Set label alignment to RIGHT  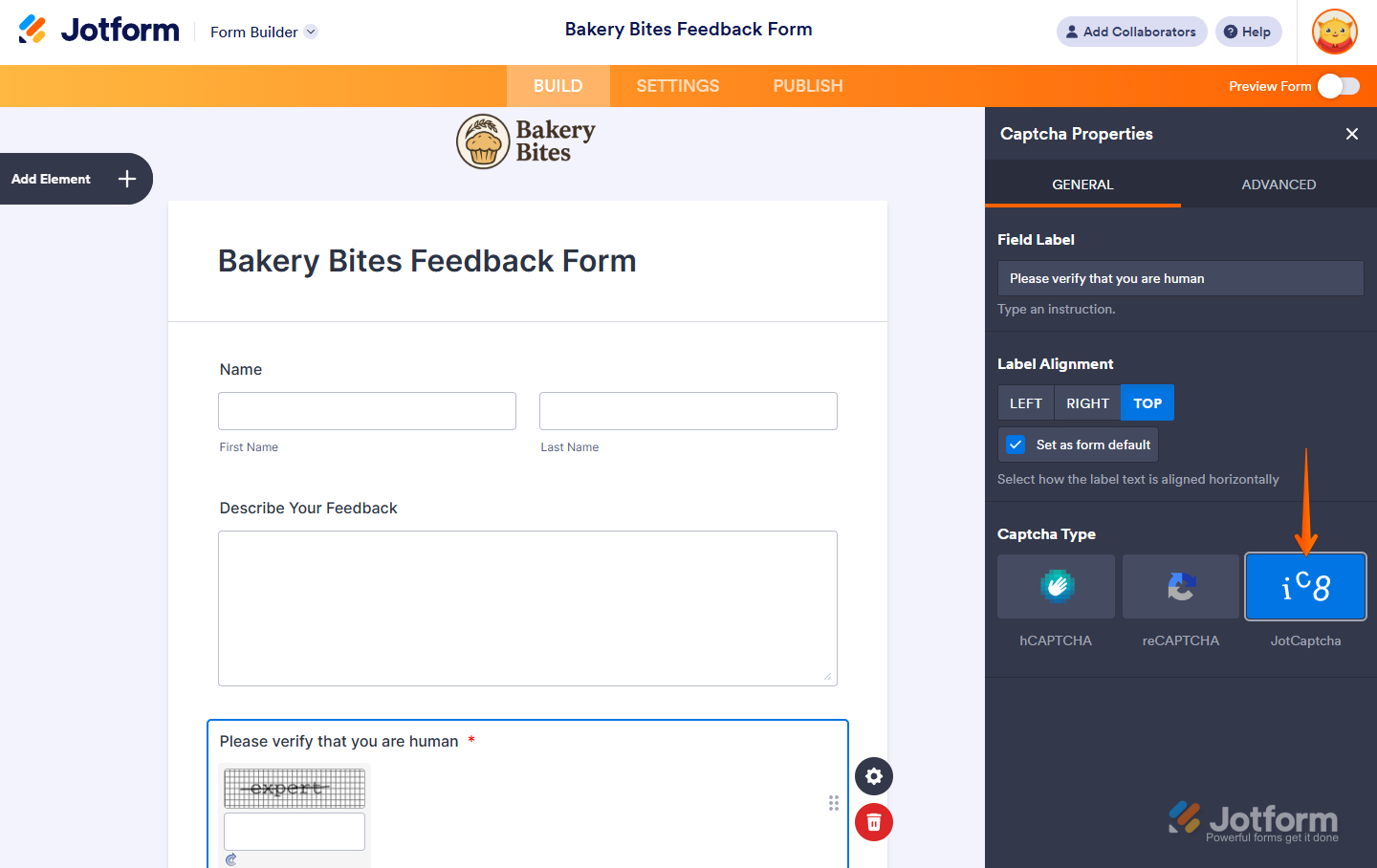click(x=1087, y=403)
